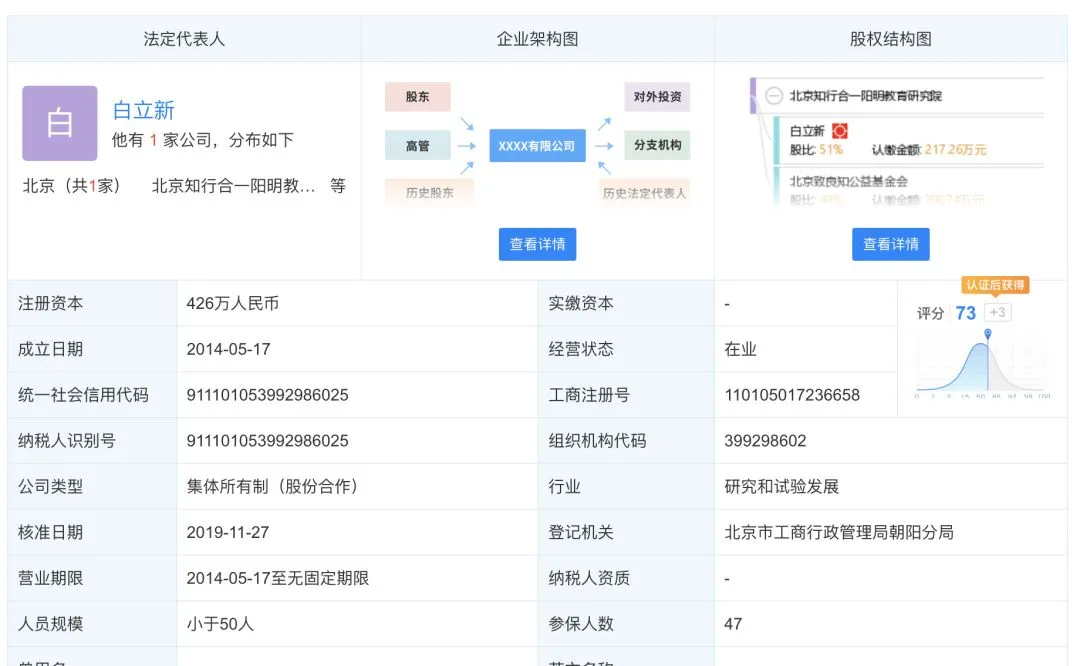Click the 分支机构 box in diagram
The width and height of the screenshot is (1080, 666).
coord(657,145)
